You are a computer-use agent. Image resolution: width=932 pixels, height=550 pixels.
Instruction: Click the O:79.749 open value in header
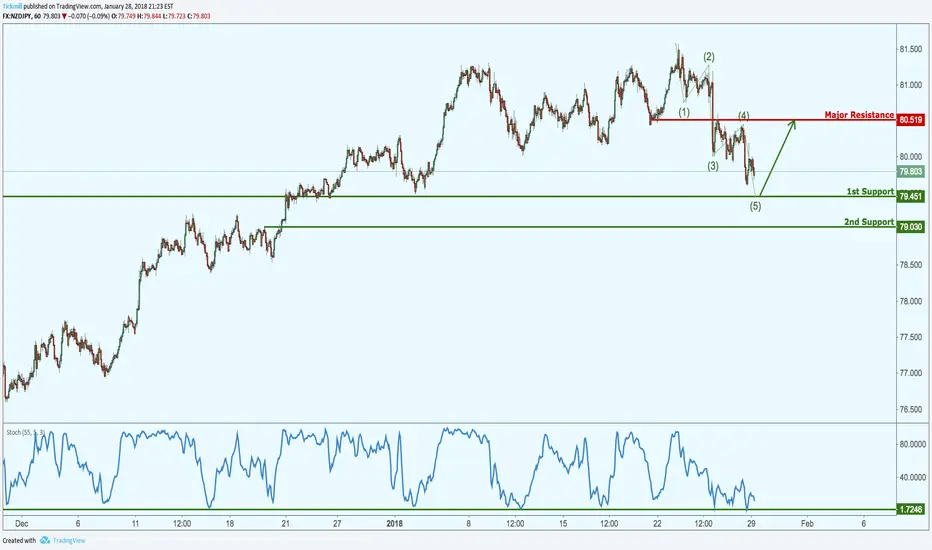tap(125, 16)
